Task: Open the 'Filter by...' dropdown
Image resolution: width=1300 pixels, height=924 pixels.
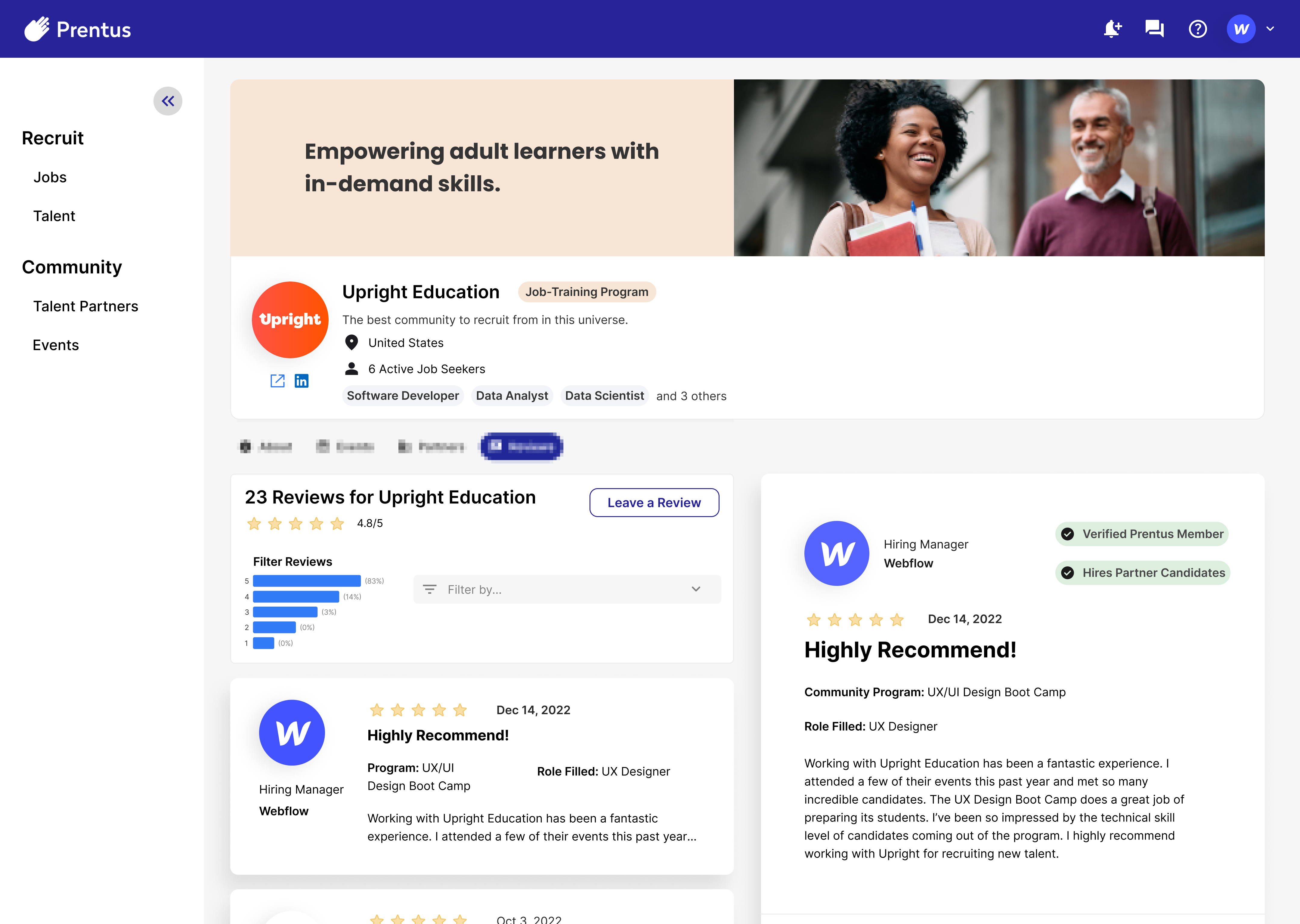Action: click(x=567, y=590)
